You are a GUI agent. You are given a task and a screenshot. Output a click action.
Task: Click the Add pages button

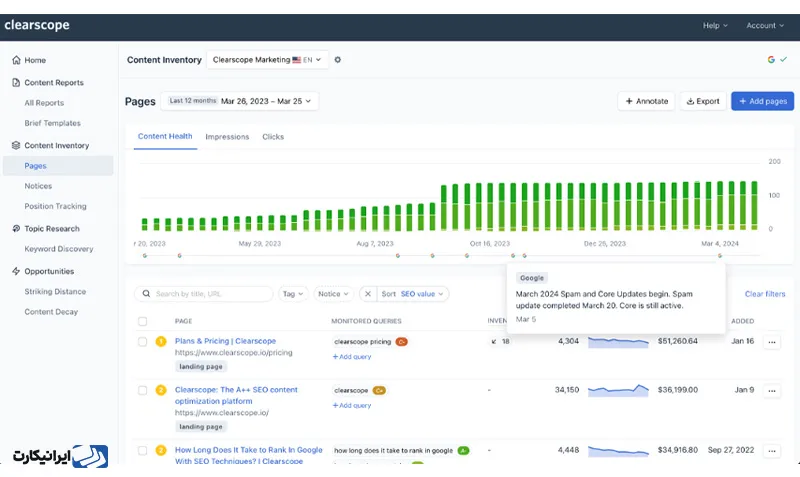click(x=762, y=101)
